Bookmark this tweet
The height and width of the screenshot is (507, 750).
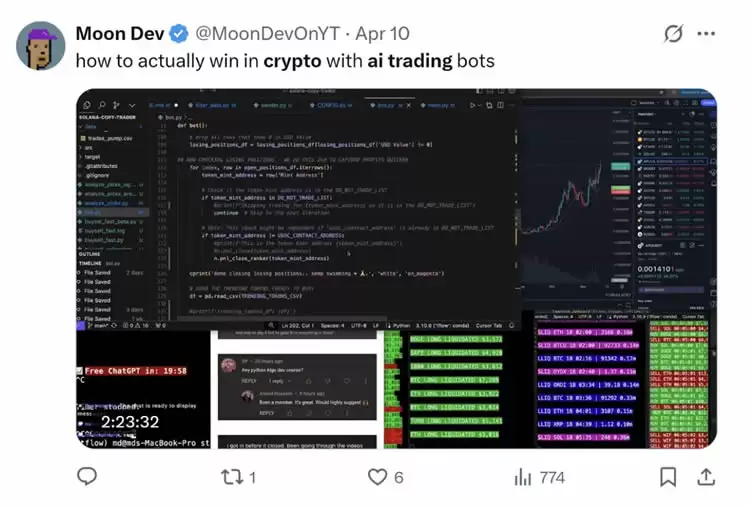click(x=668, y=477)
